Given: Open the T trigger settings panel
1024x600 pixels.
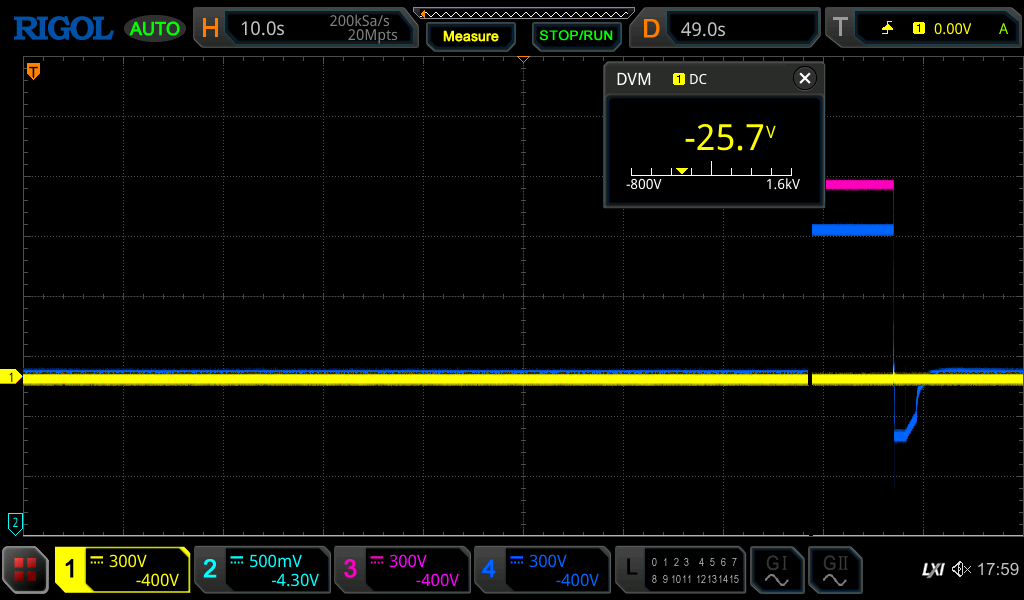Looking at the screenshot, I should point(840,29).
